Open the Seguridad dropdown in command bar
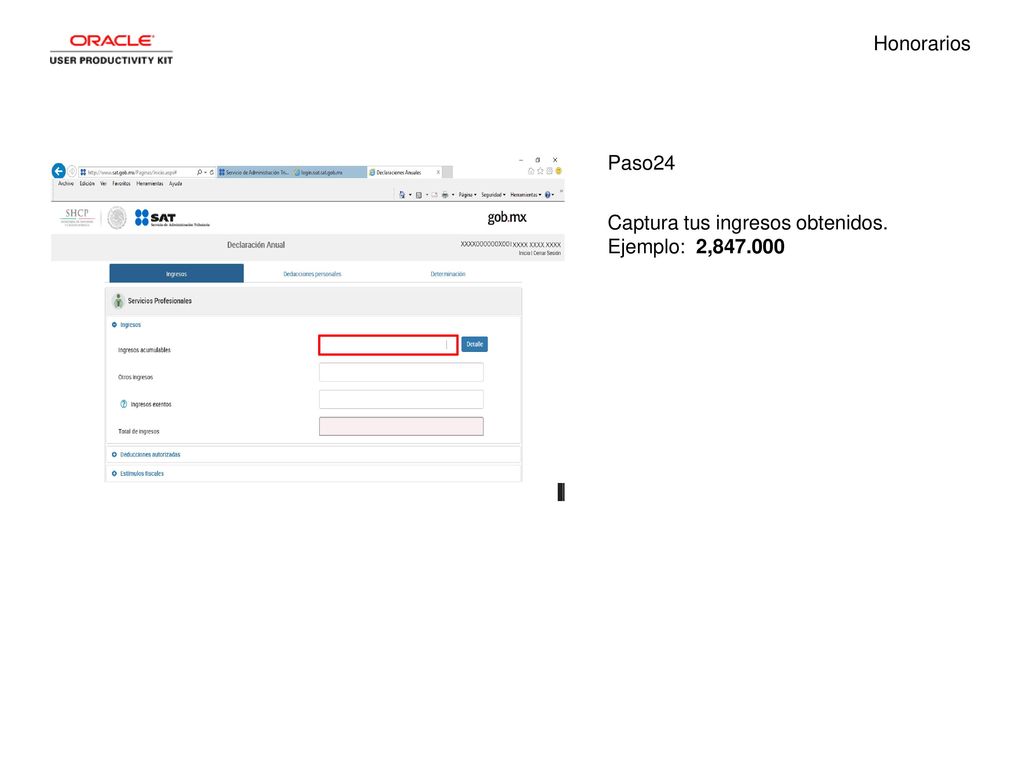The width and height of the screenshot is (1024, 768). 493,195
